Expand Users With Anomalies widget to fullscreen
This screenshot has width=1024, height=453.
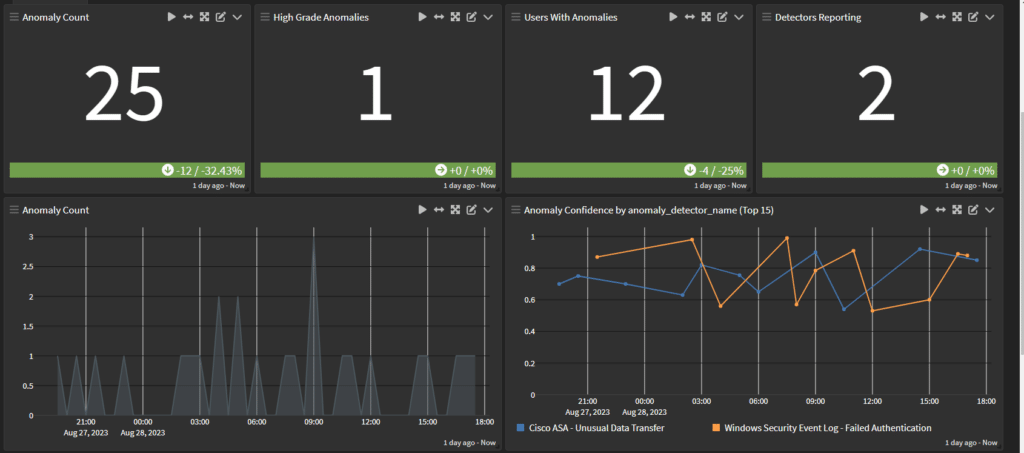click(x=706, y=17)
